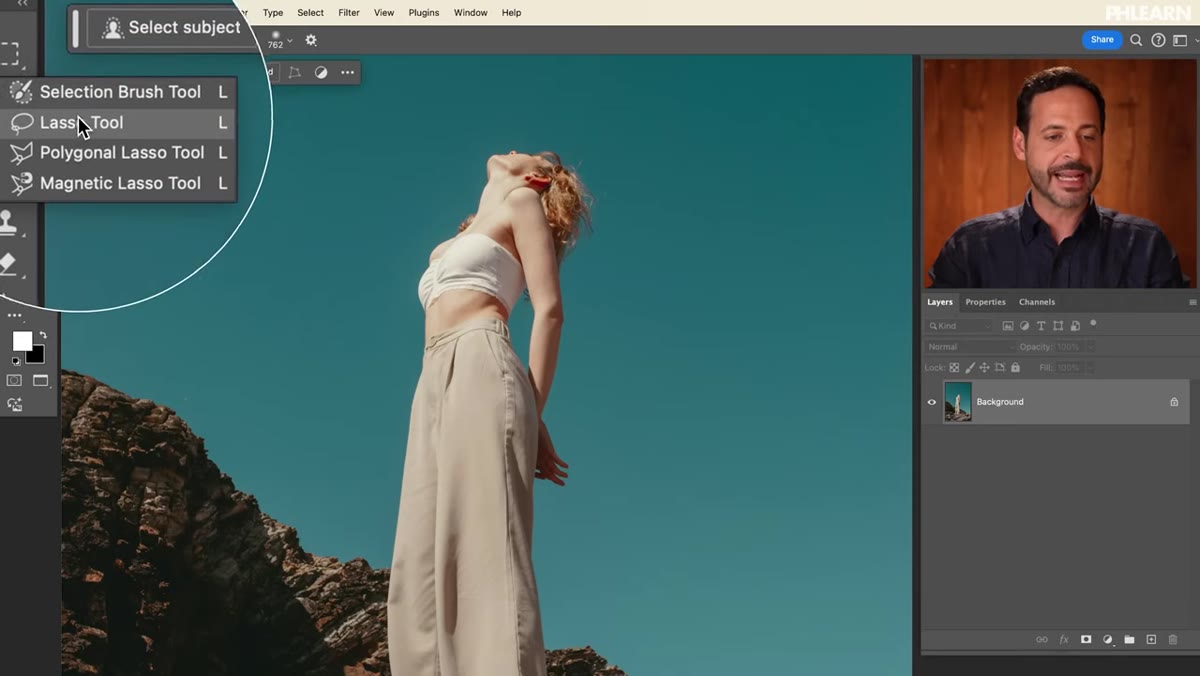
Task: Switch to the Layers tab
Action: [x=940, y=302]
